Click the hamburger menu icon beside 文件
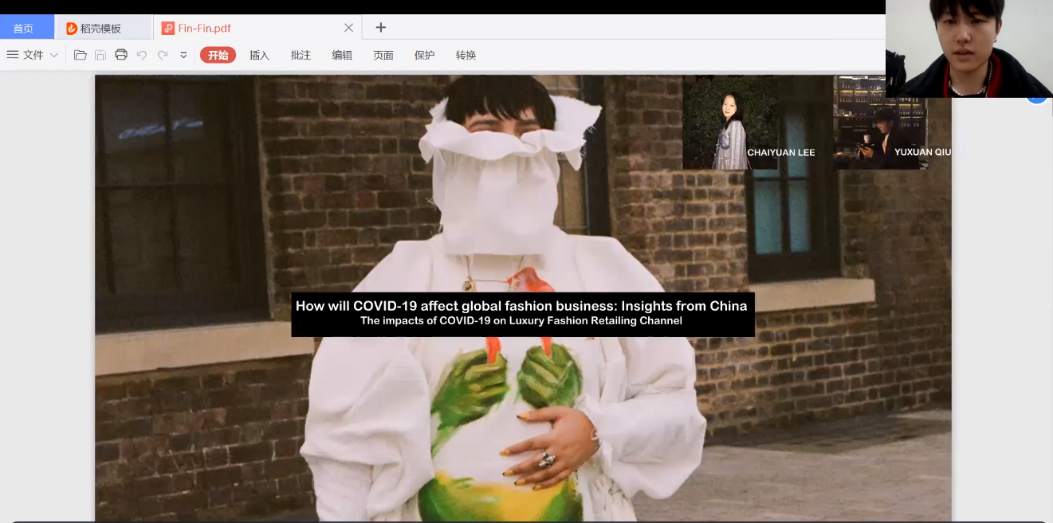The height and width of the screenshot is (523, 1053). tap(13, 55)
